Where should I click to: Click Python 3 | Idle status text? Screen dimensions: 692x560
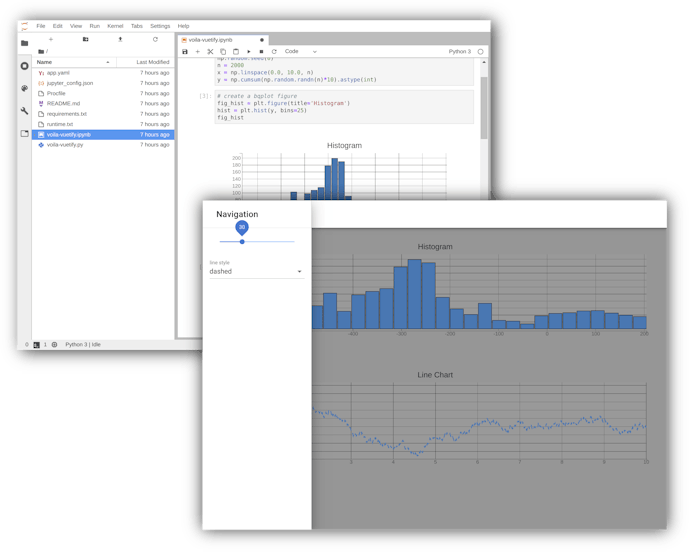pos(83,345)
